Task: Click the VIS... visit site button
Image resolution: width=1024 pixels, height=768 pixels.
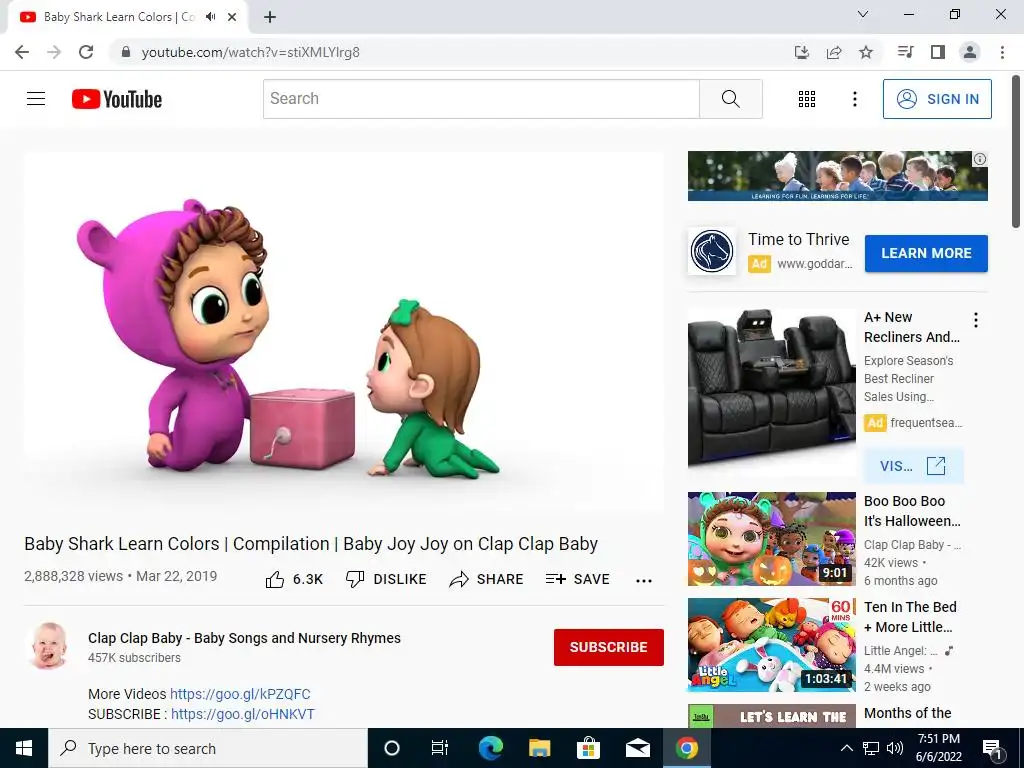Action: [x=913, y=466]
